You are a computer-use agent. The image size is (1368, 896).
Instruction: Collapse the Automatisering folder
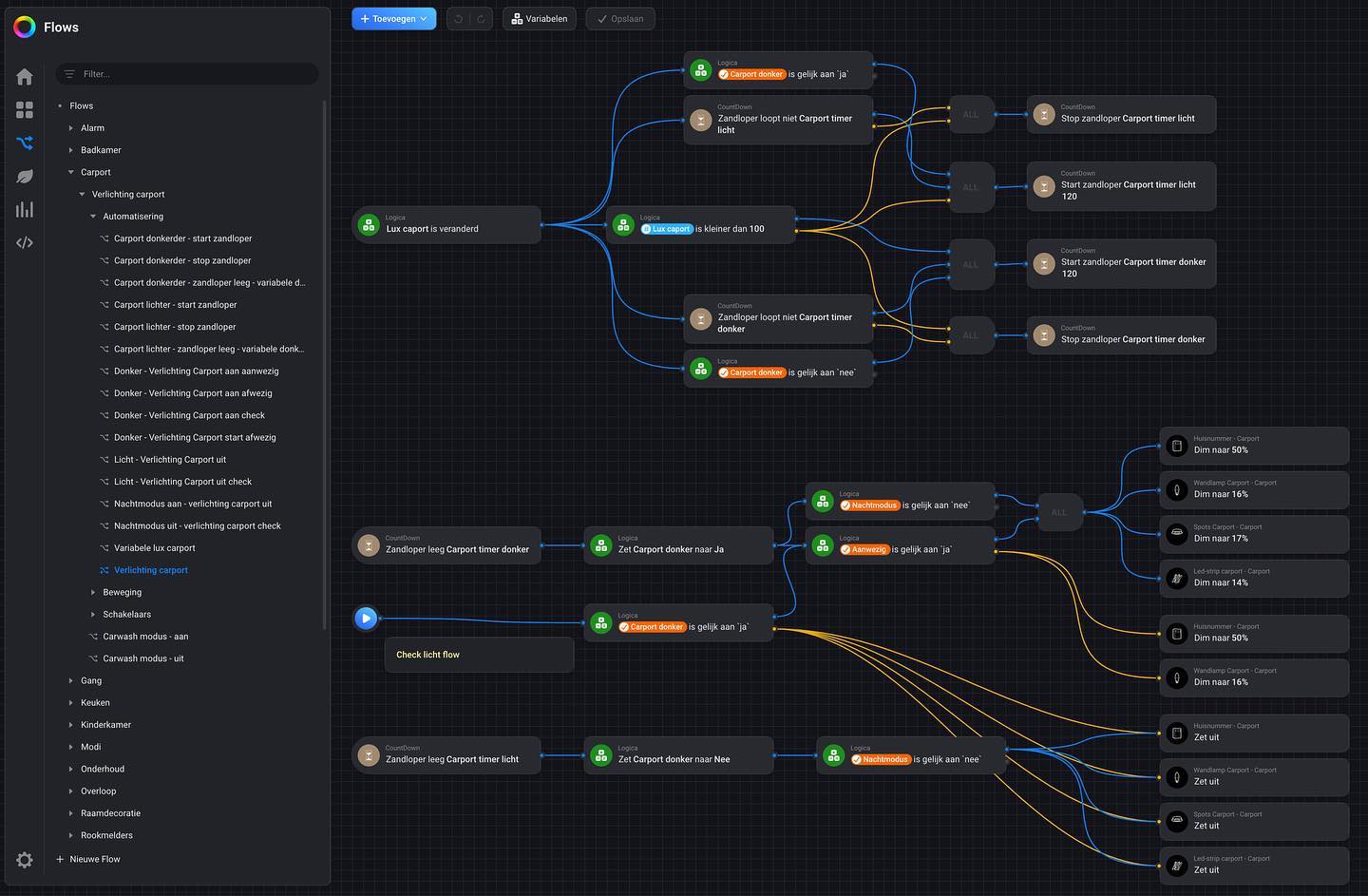click(93, 217)
